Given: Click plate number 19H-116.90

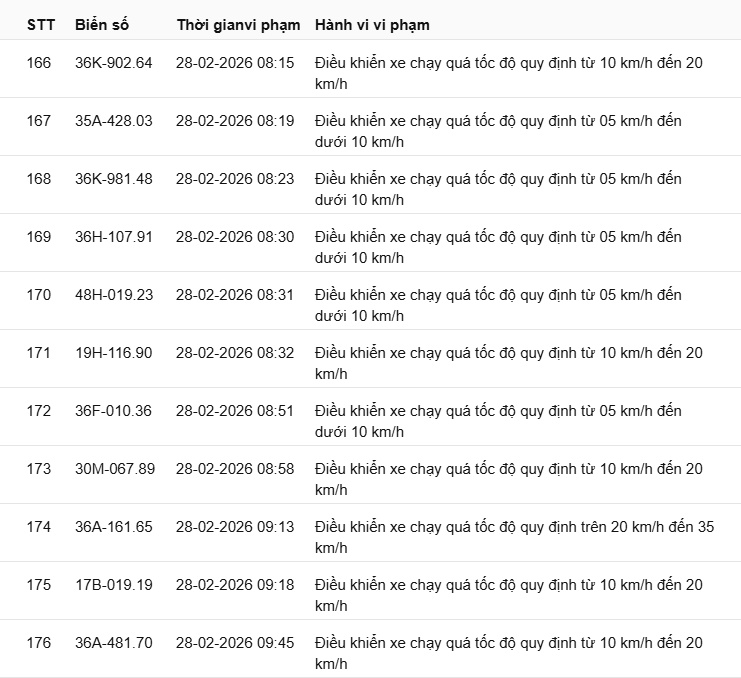Looking at the screenshot, I should tap(114, 353).
